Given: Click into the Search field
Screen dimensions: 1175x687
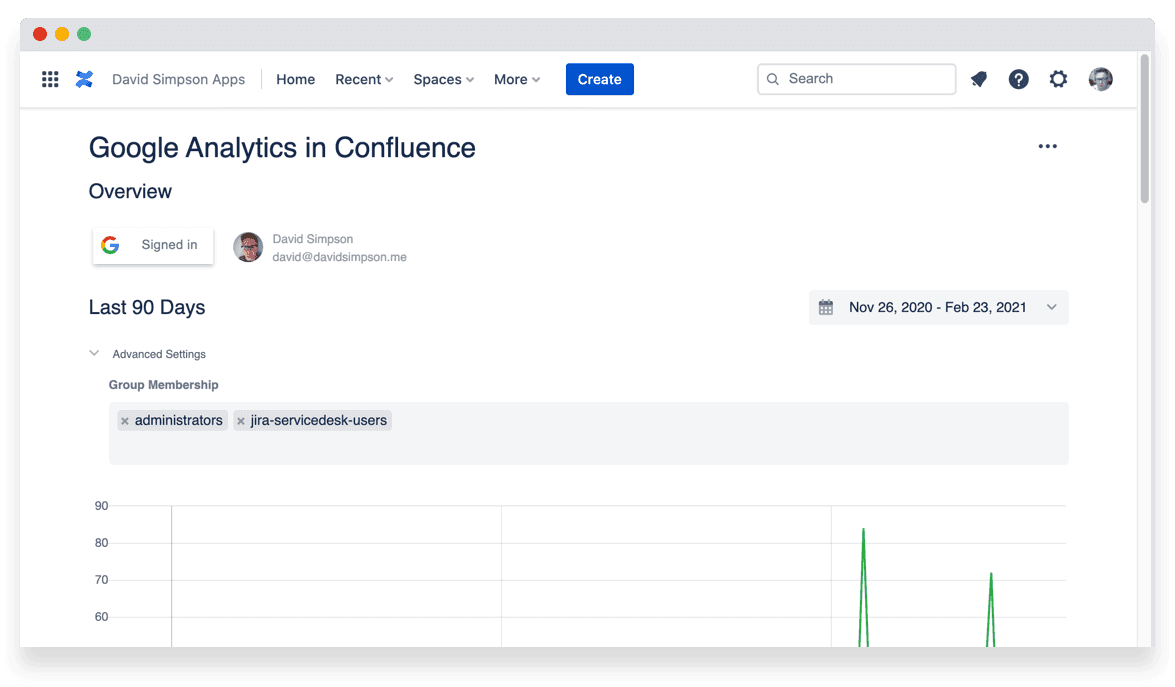Looking at the screenshot, I should [x=857, y=79].
